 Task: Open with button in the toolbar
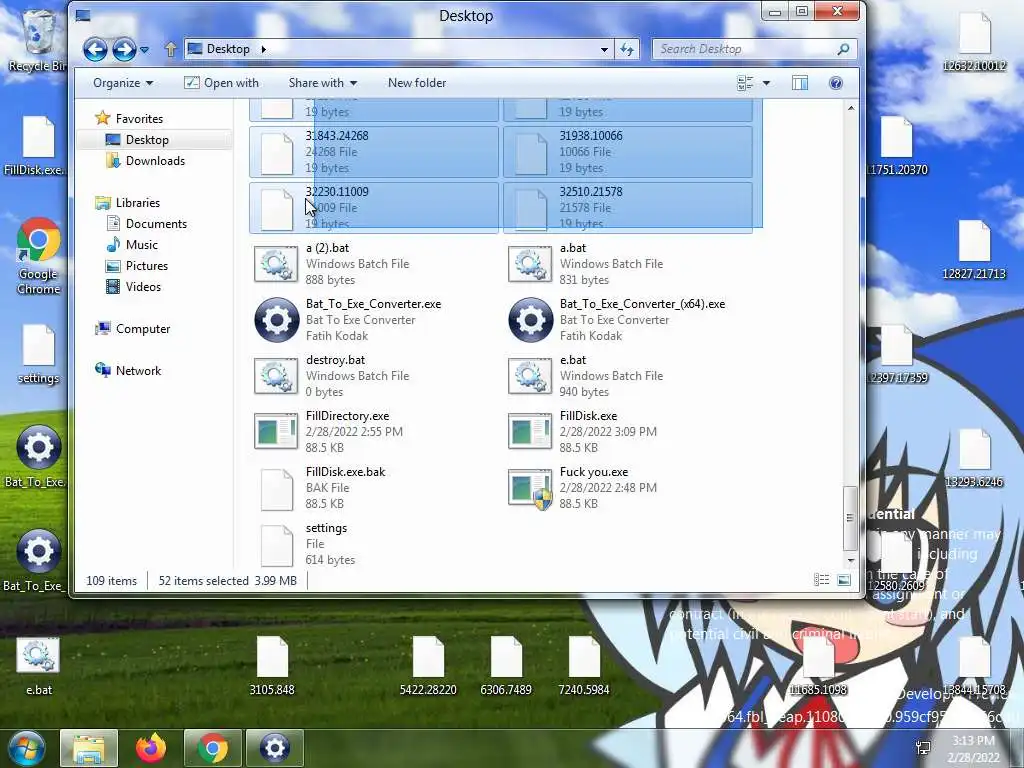[x=222, y=83]
